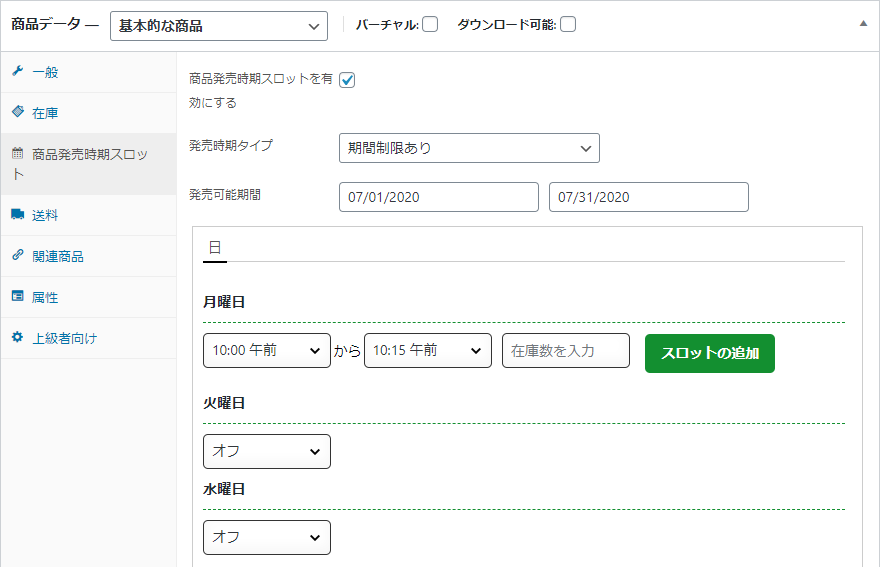Viewport: 880px width, 567px height.
Task: Enable the ダウンロード可能 checkbox
Action: (x=568, y=24)
